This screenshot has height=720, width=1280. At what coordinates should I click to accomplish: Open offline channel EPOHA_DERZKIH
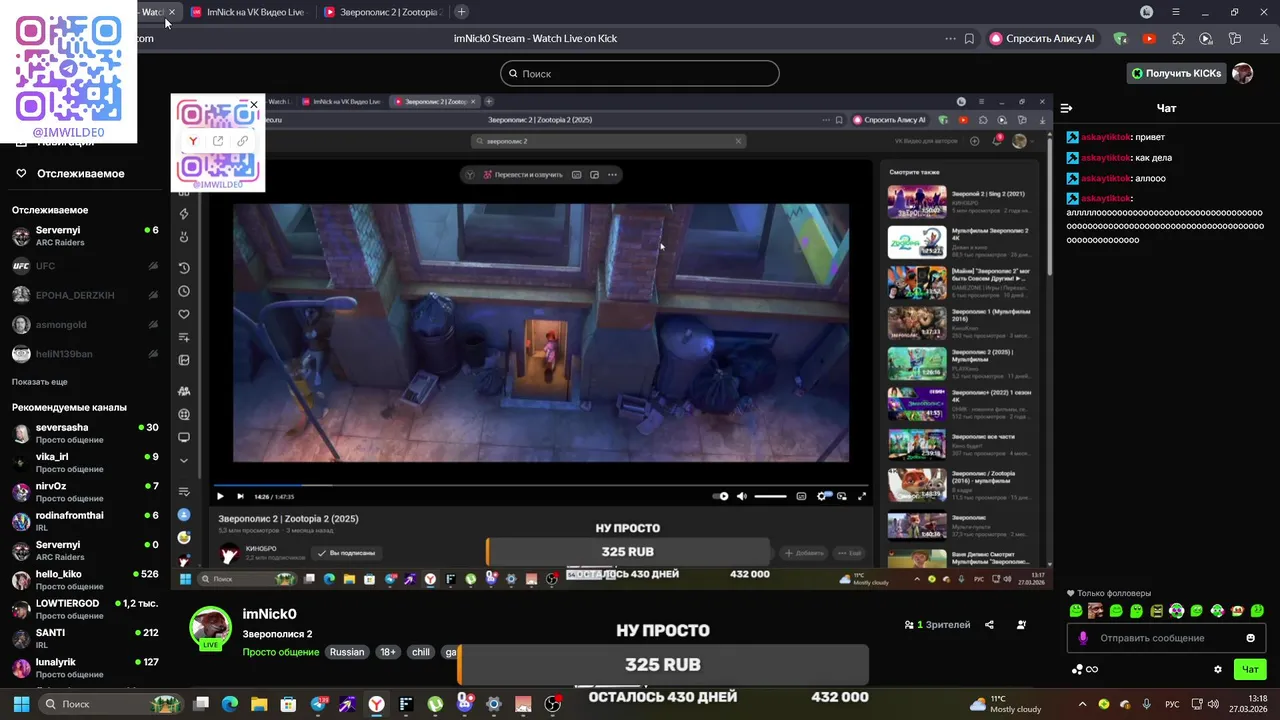point(85,295)
